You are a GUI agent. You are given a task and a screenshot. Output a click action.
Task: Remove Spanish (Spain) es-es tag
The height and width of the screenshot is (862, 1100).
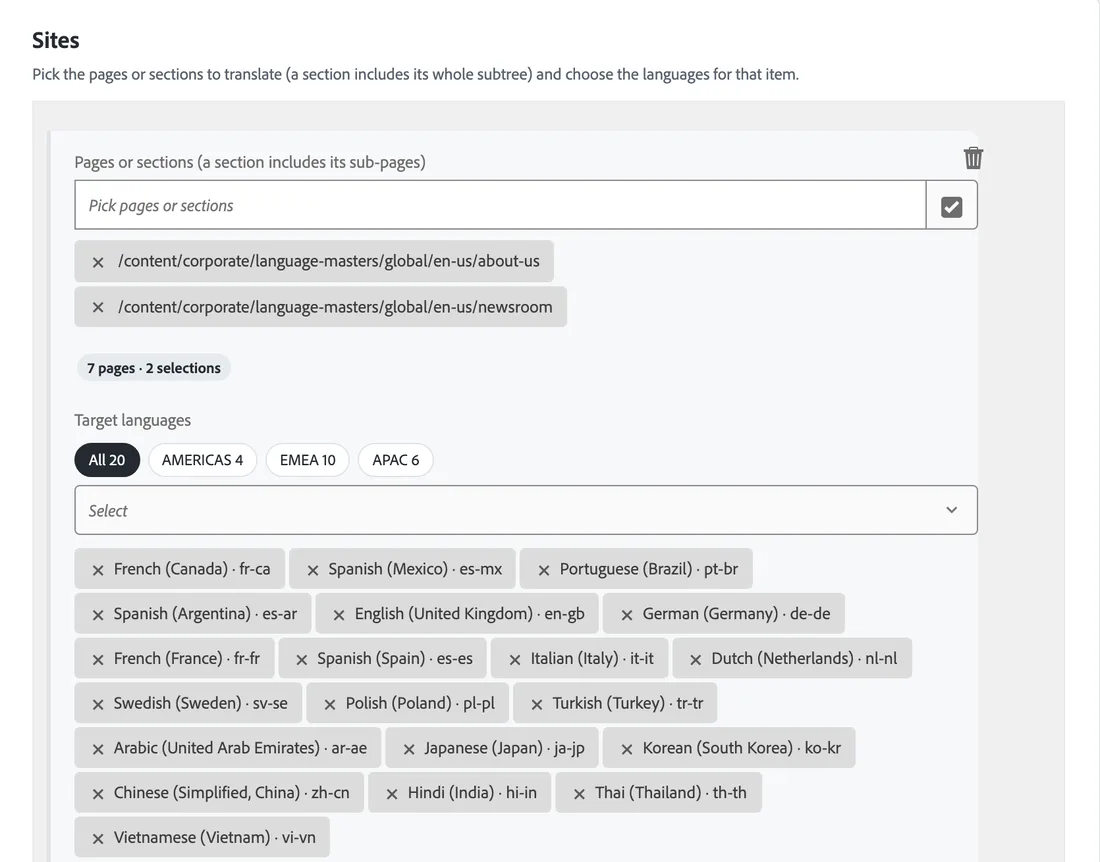302,660
